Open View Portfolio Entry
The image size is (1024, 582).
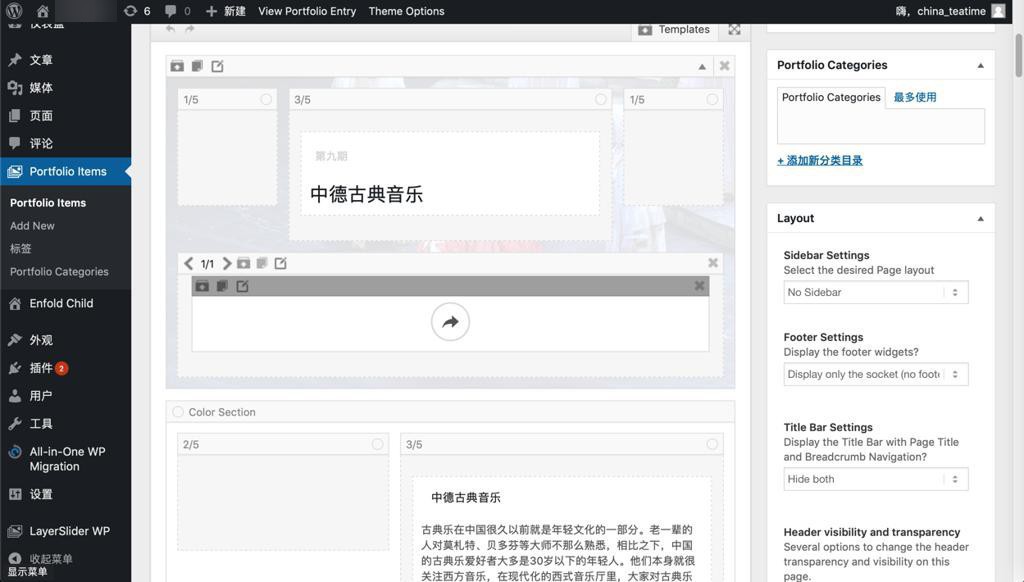click(307, 11)
